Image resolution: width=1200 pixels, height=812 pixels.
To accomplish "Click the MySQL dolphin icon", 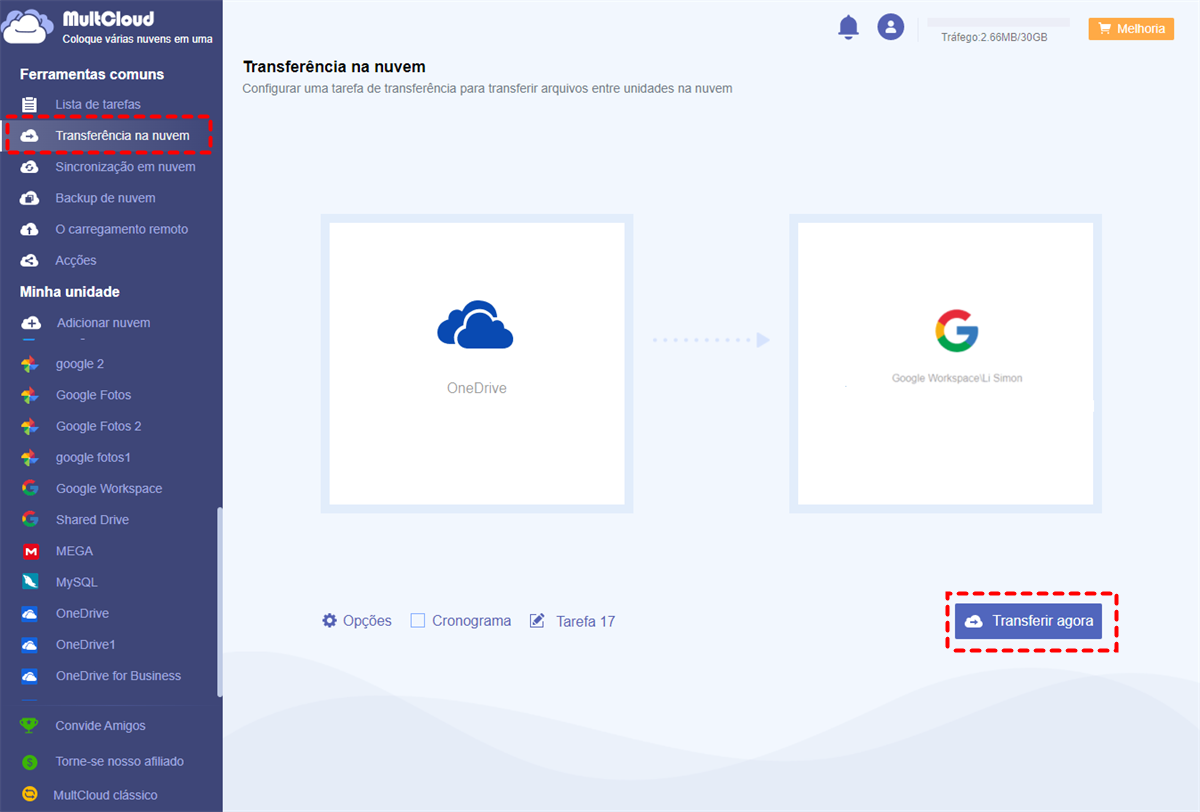I will point(30,582).
